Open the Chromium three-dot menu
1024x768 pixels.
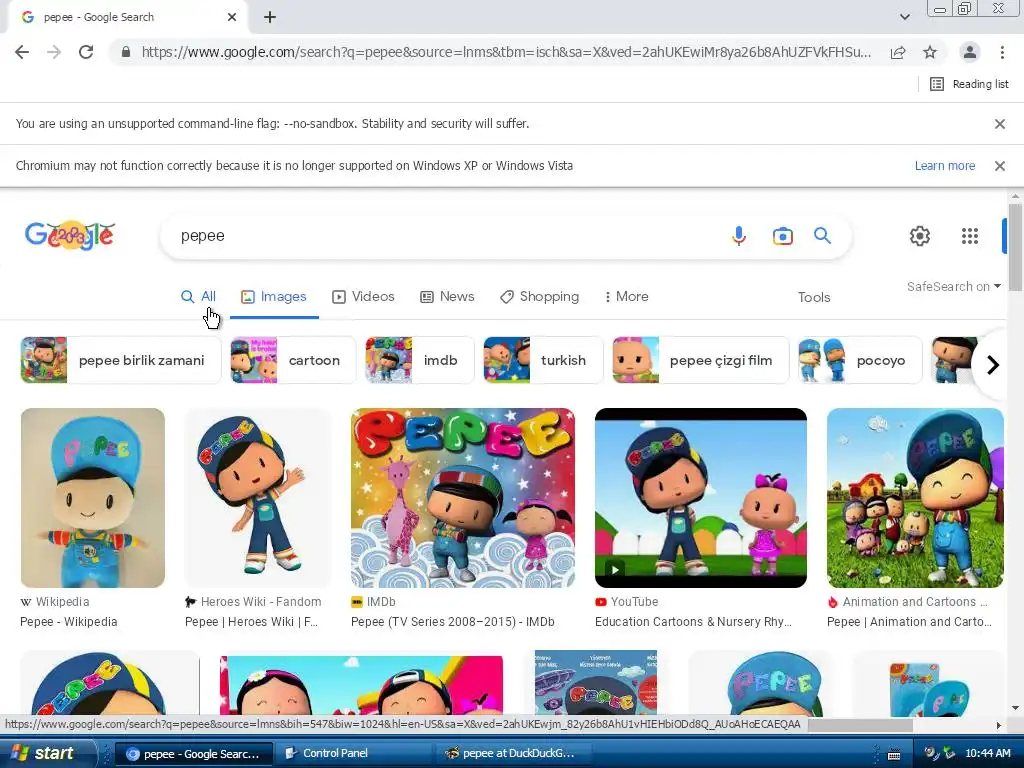click(x=1002, y=52)
